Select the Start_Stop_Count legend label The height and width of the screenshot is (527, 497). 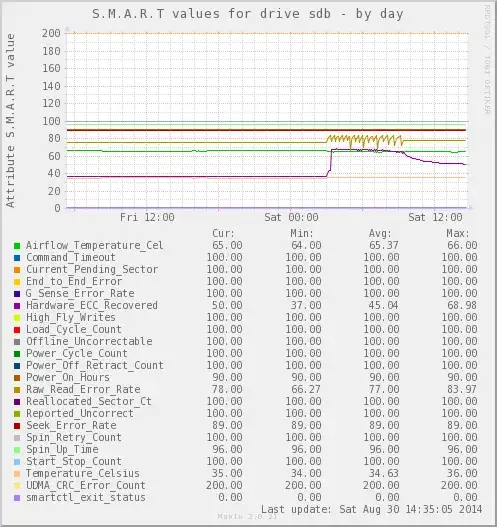tap(74, 461)
